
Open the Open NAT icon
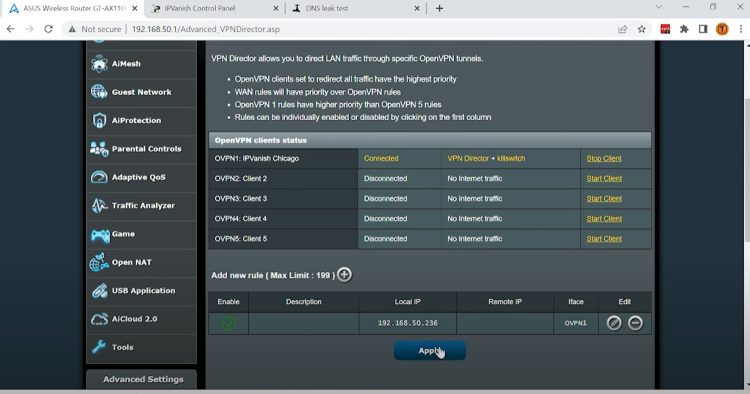[99, 262]
